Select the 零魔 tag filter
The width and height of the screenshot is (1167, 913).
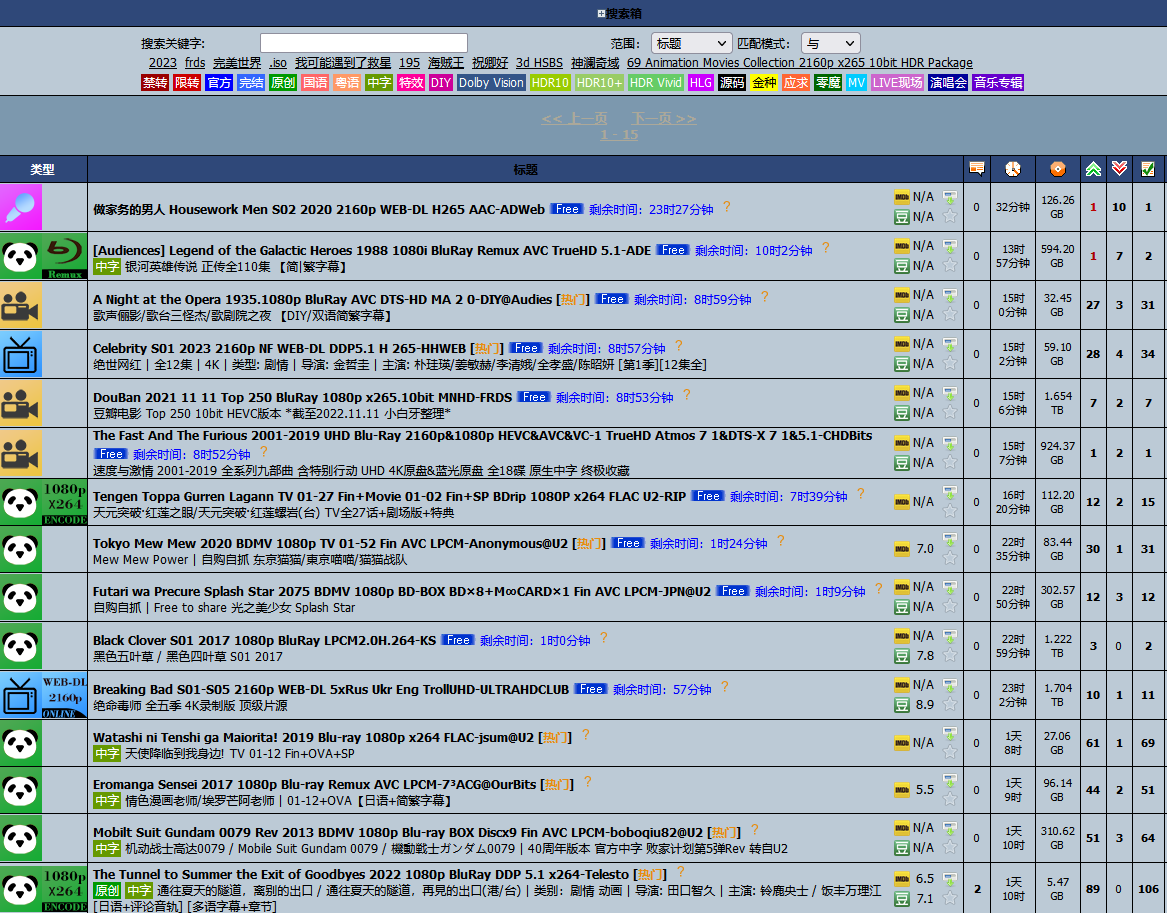coord(828,83)
